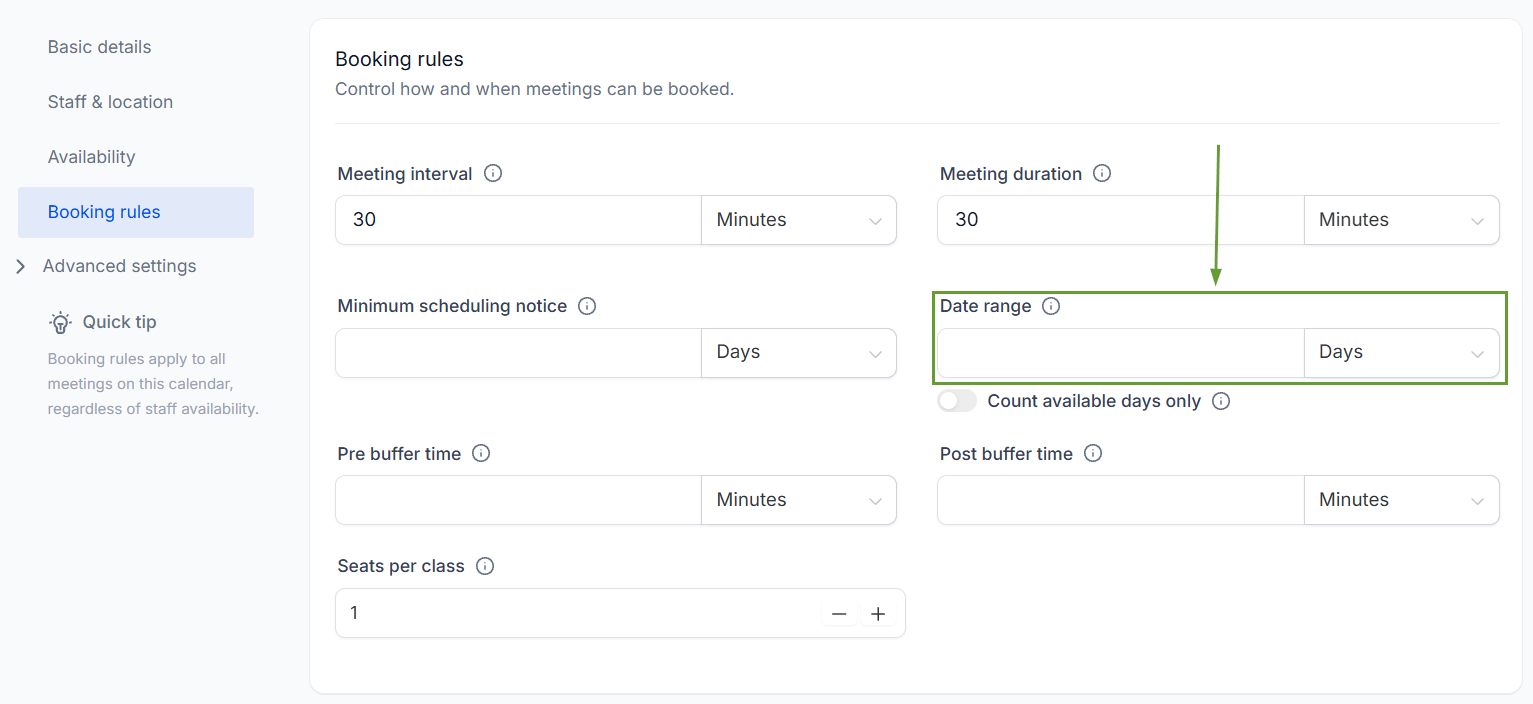Open Meeting duration Minutes unit dropdown

[1401, 220]
